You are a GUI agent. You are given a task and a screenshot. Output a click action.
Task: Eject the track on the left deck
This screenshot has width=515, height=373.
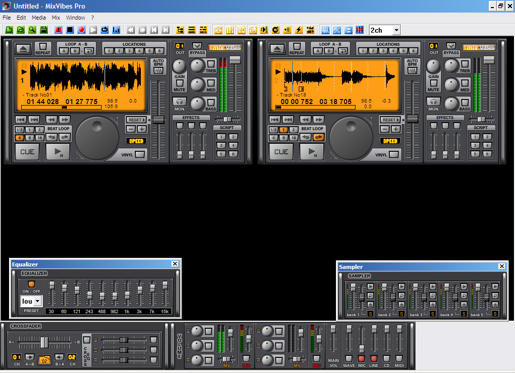click(23, 49)
